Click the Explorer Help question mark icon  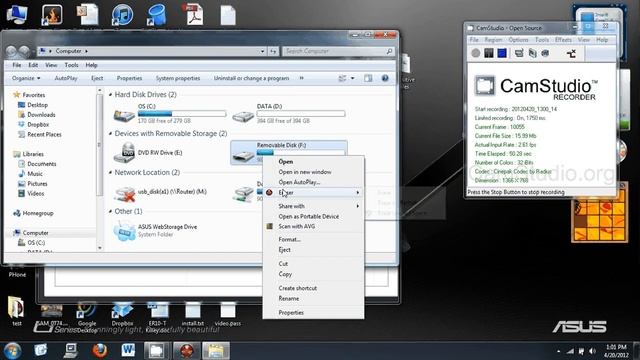(384, 78)
